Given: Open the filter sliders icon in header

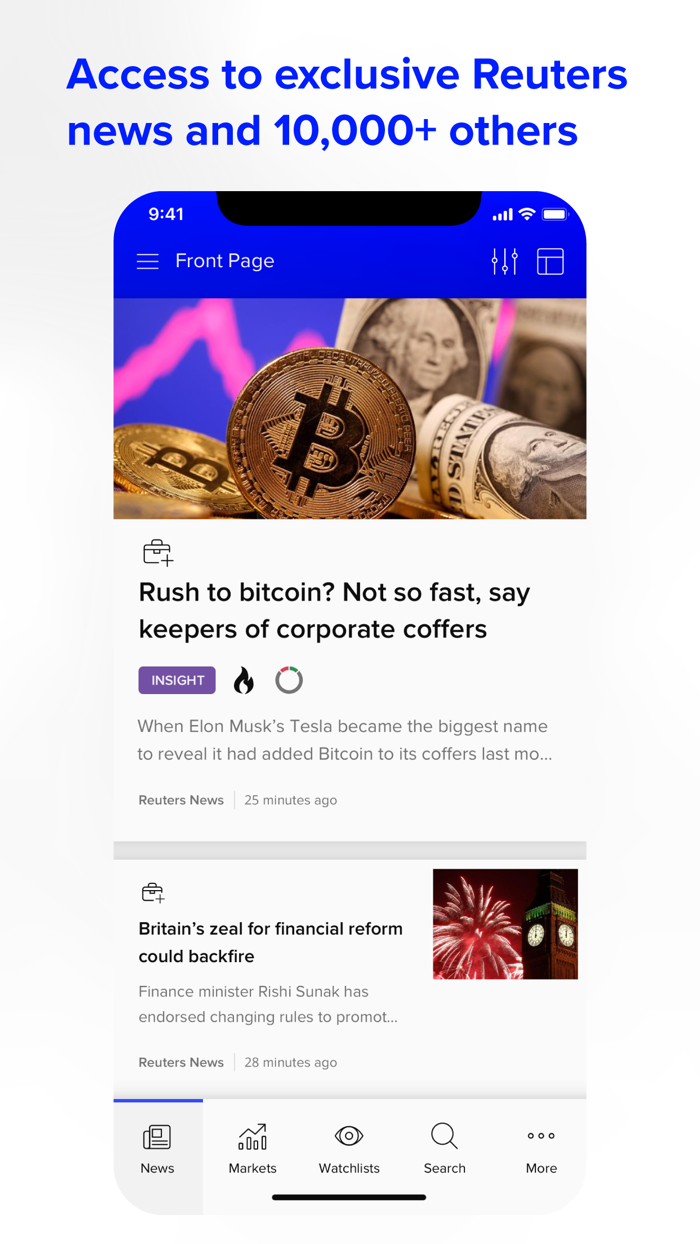Looking at the screenshot, I should point(505,262).
